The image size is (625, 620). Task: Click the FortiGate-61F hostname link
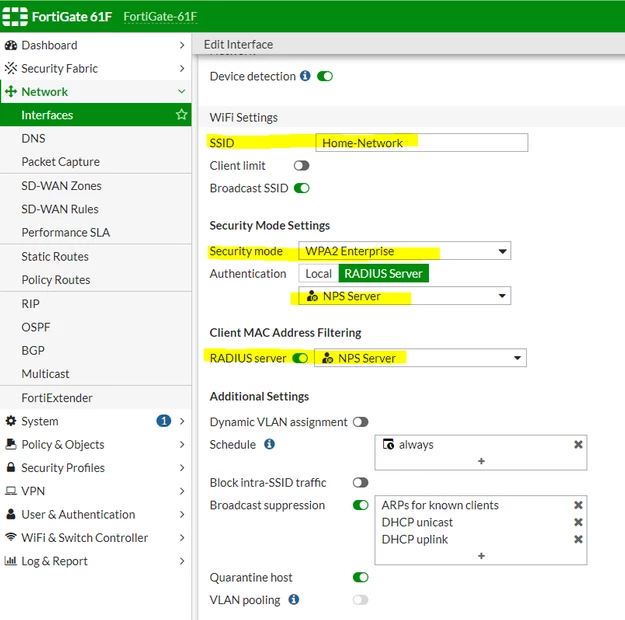coord(160,16)
